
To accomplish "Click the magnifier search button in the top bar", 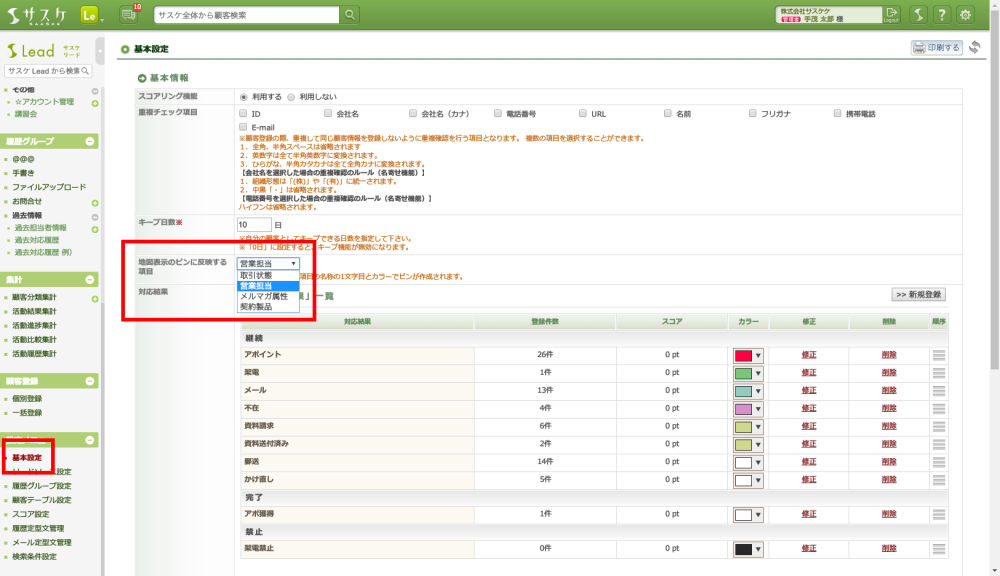I will pyautogui.click(x=350, y=15).
